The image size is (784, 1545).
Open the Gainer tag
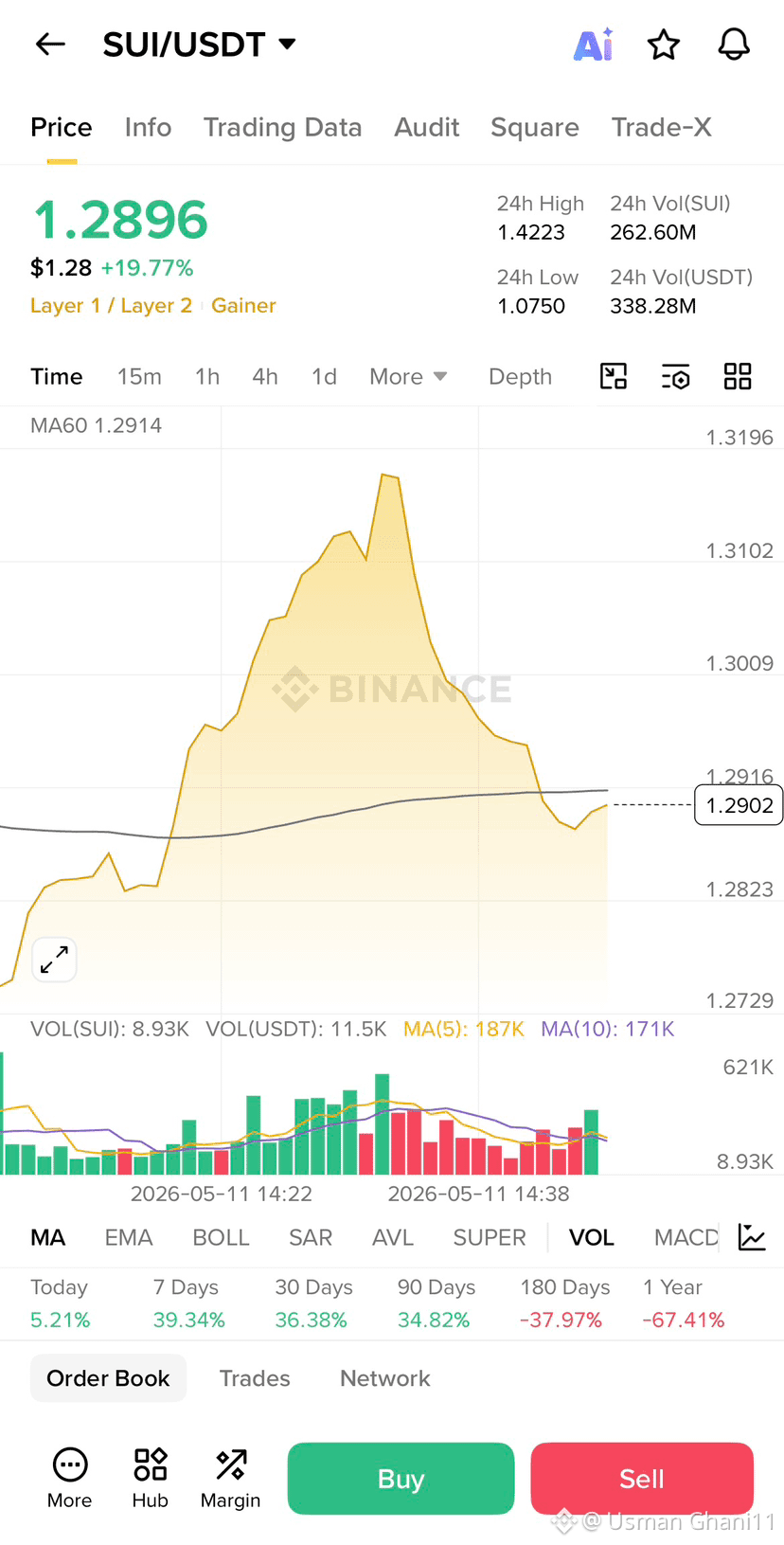pyautogui.click(x=243, y=306)
